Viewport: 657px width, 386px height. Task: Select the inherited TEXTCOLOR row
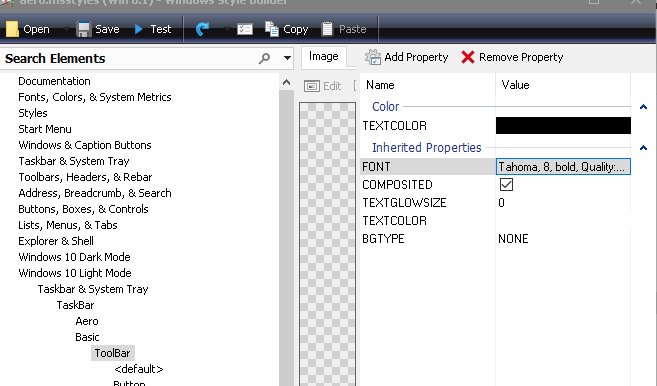point(495,221)
